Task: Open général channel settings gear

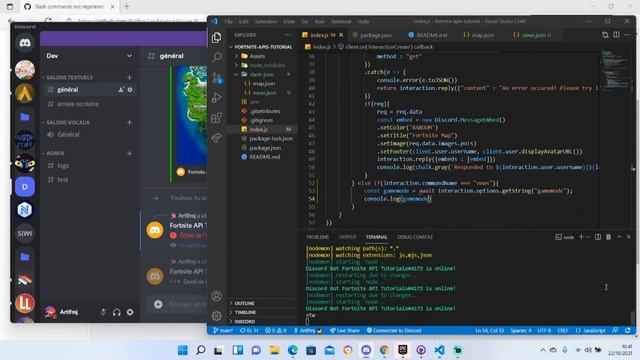Action: [x=130, y=90]
